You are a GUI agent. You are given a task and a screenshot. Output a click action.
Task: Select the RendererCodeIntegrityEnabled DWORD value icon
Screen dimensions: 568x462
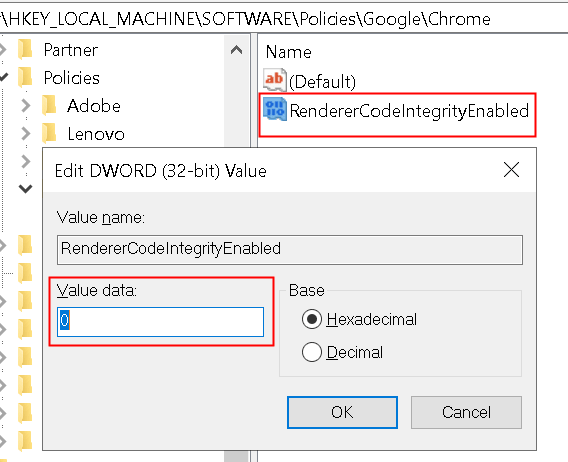(275, 109)
